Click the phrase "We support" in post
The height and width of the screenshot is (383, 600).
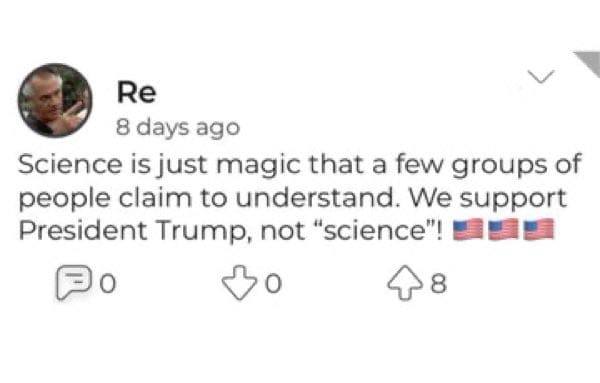[x=488, y=199]
